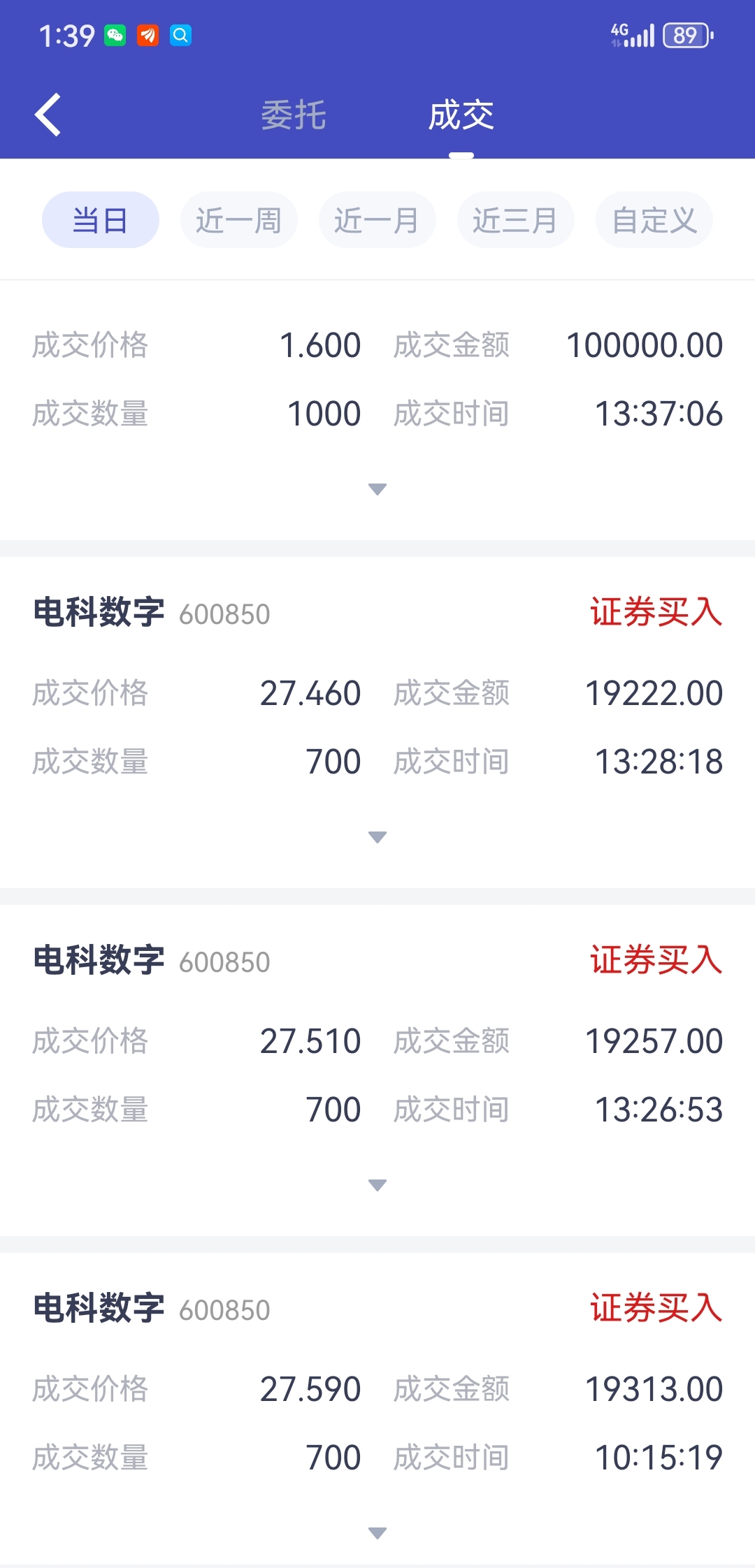Tap the blue search notification icon

pyautogui.click(x=180, y=35)
